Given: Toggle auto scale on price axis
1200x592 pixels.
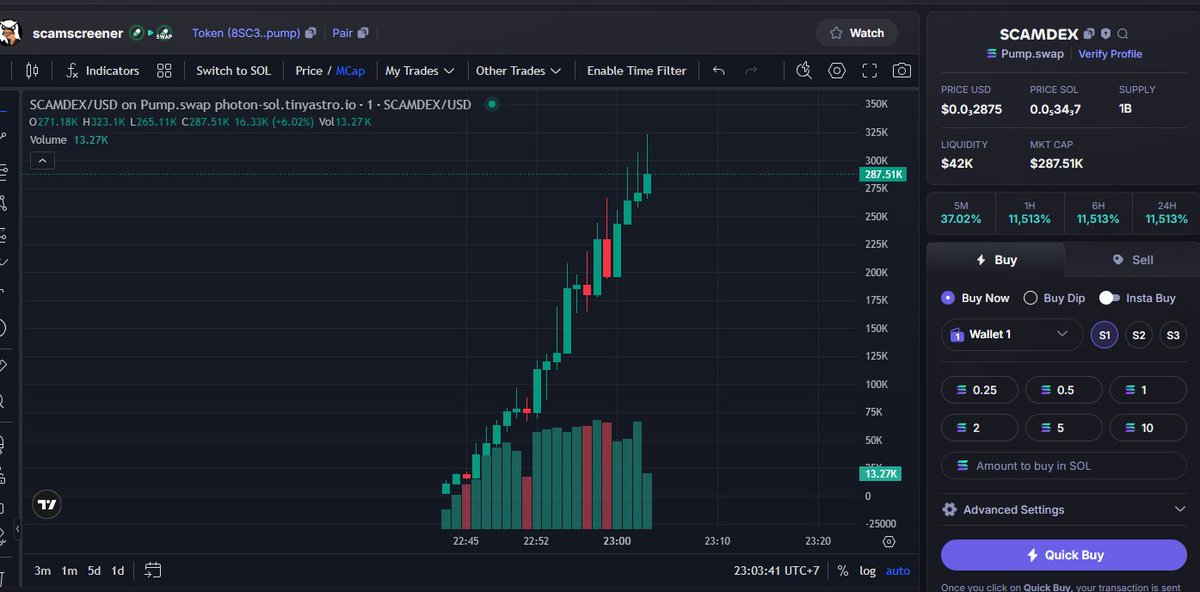Looking at the screenshot, I should [898, 570].
